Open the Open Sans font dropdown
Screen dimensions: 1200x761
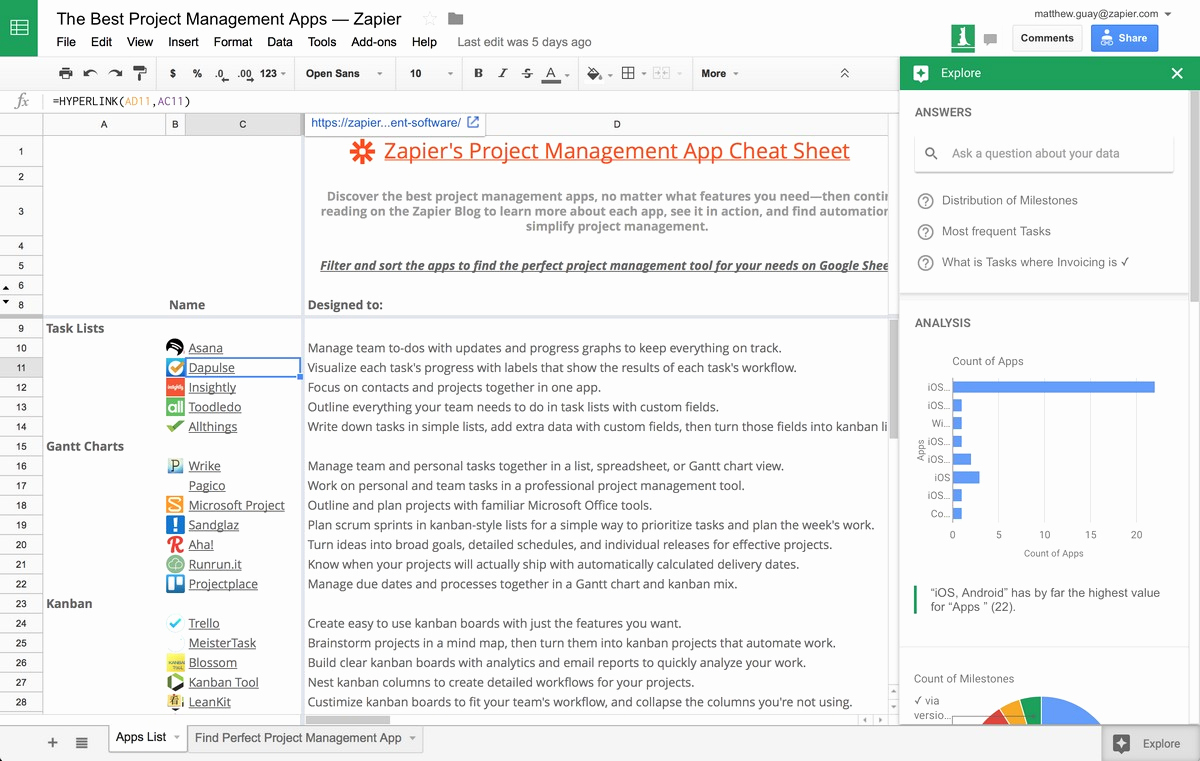[344, 73]
